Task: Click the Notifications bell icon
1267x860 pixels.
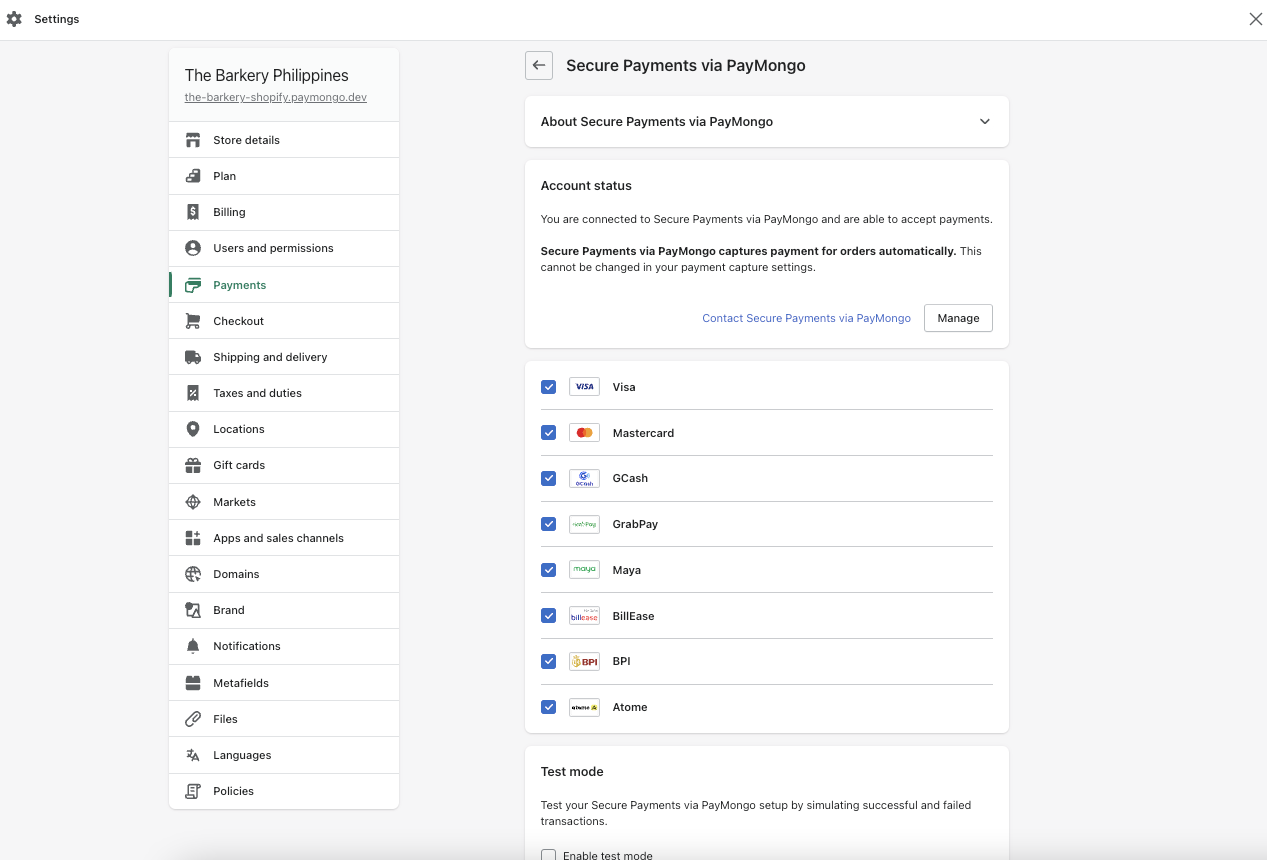Action: click(x=193, y=646)
